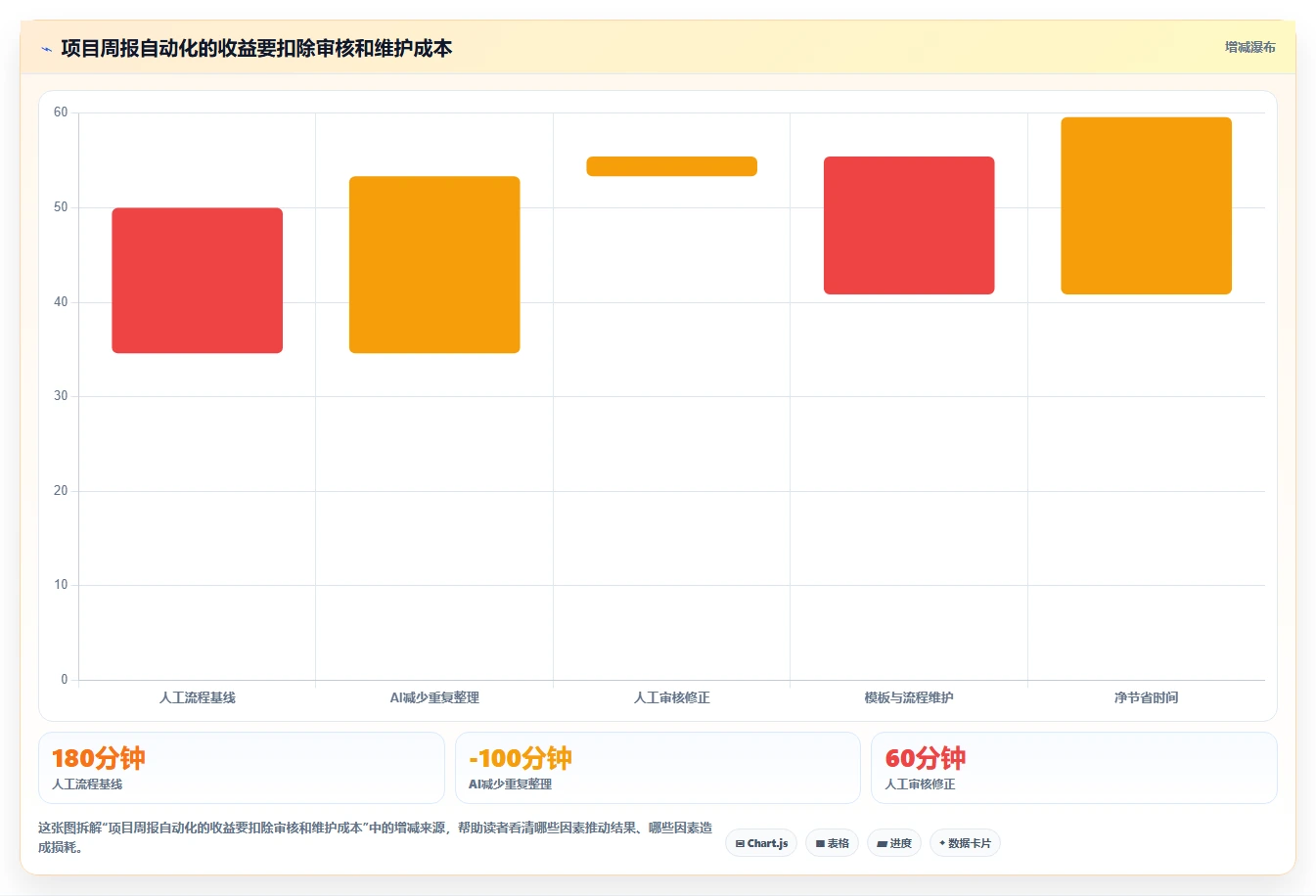Select the 表格 tag pill
Image resolution: width=1316 pixels, height=896 pixels.
832,843
